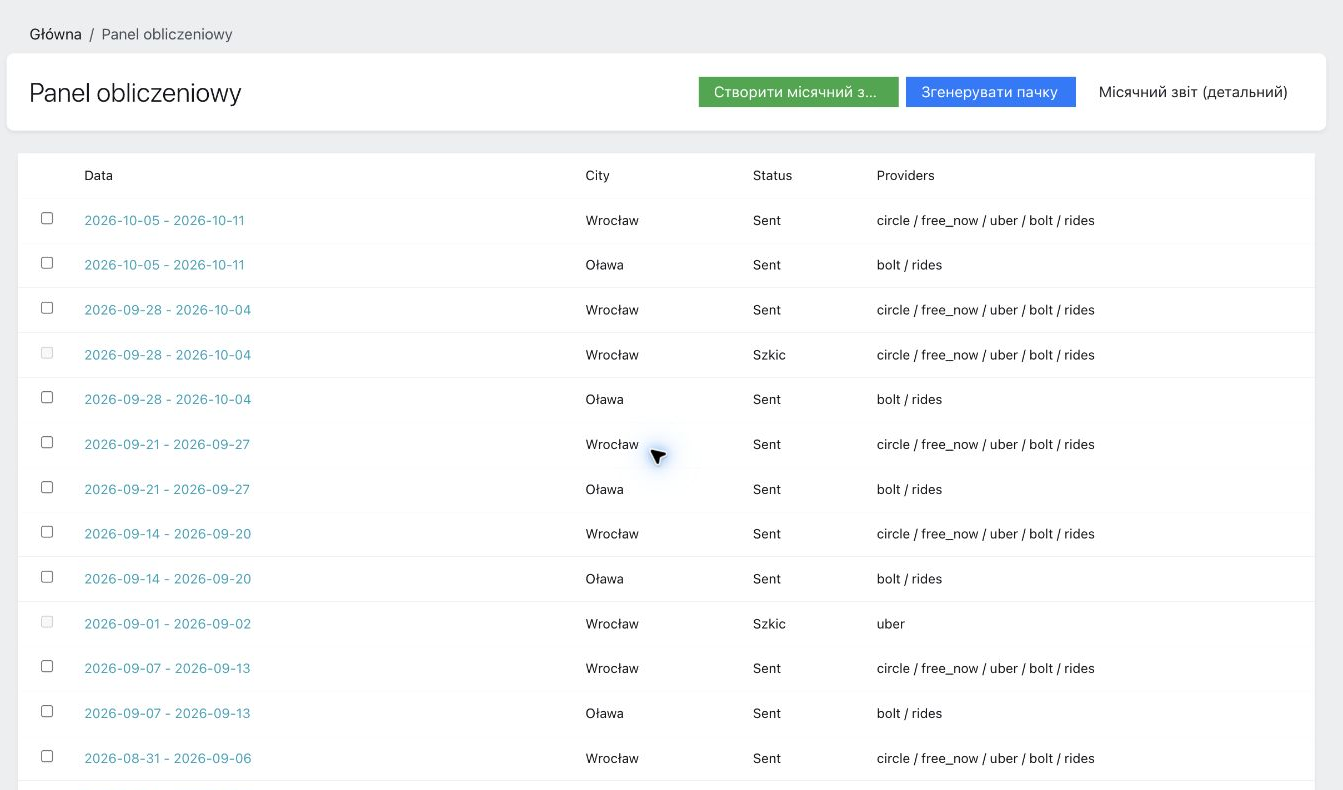Click the 'uber' providers cell
The image size is (1343, 790).
pos(890,624)
